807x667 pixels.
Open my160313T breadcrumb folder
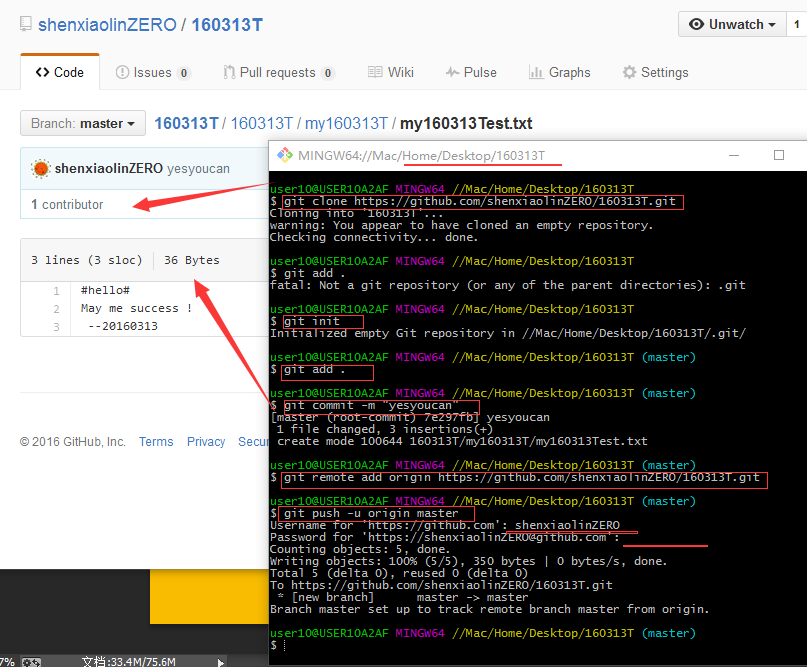(x=346, y=124)
